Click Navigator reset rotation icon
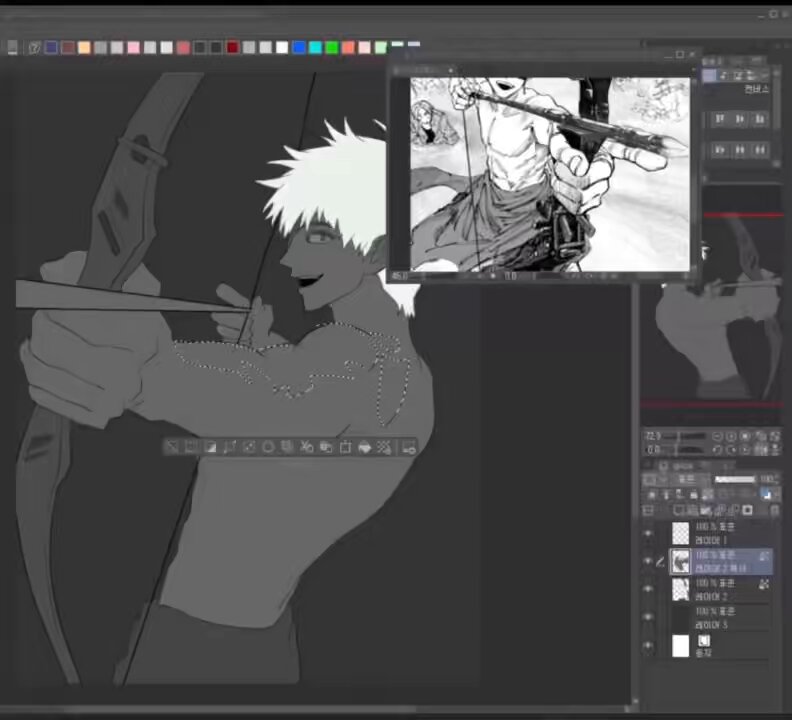Viewport: 792px width, 720px height. click(745, 449)
